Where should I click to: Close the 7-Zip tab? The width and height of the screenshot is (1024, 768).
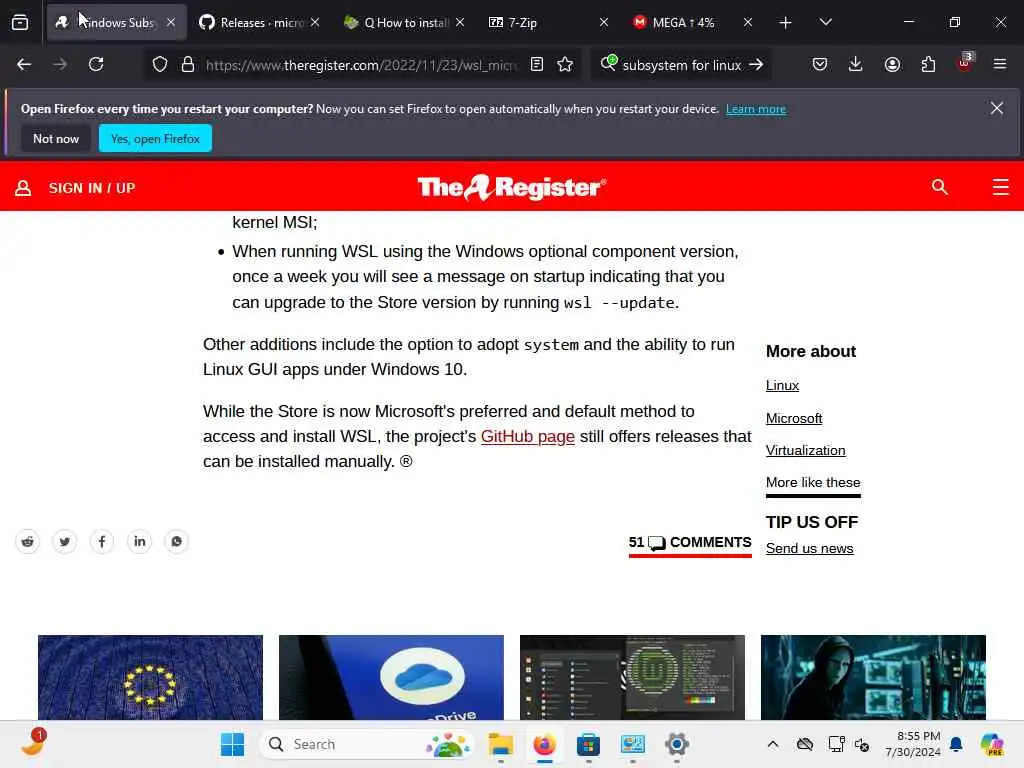click(x=603, y=23)
